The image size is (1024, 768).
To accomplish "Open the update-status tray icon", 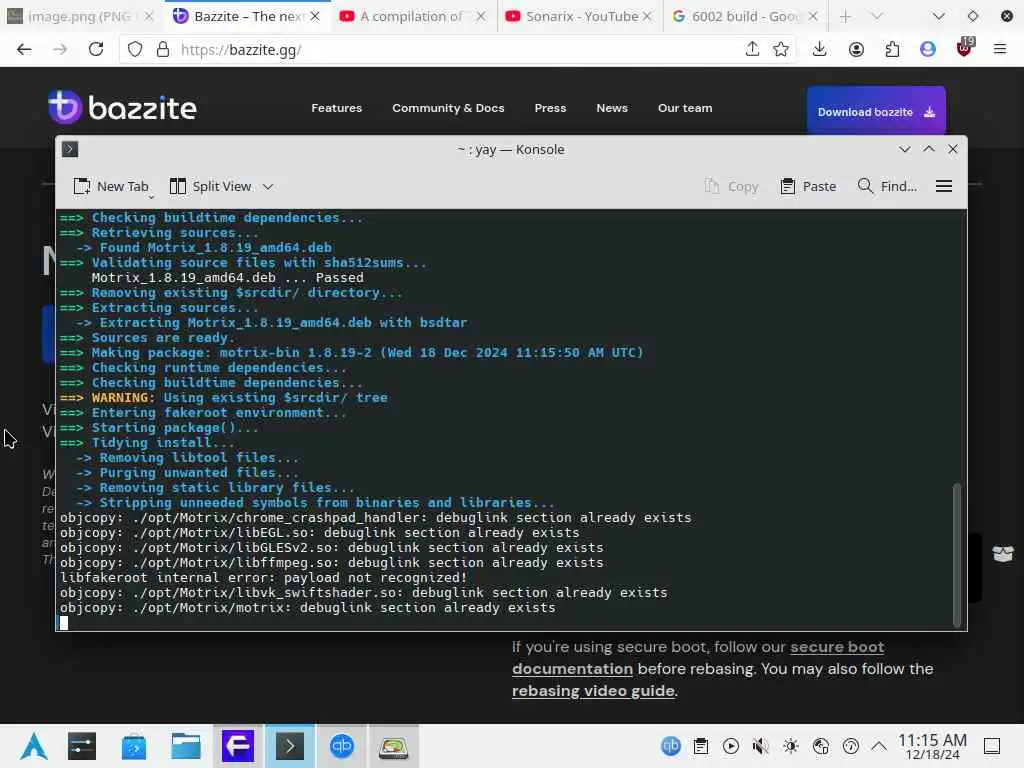I will click(850, 746).
